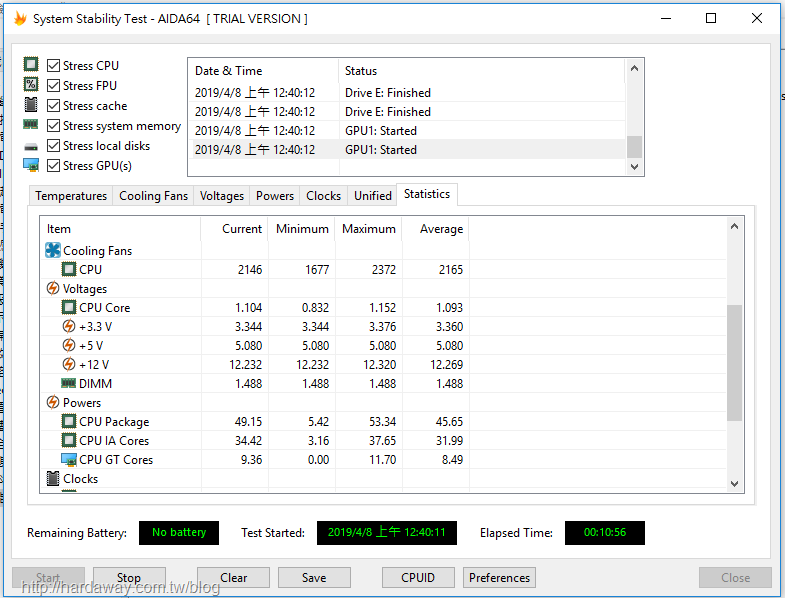785x598 pixels.
Task: Select the highlighted last GPU1: Started log row
Action: tap(408, 150)
